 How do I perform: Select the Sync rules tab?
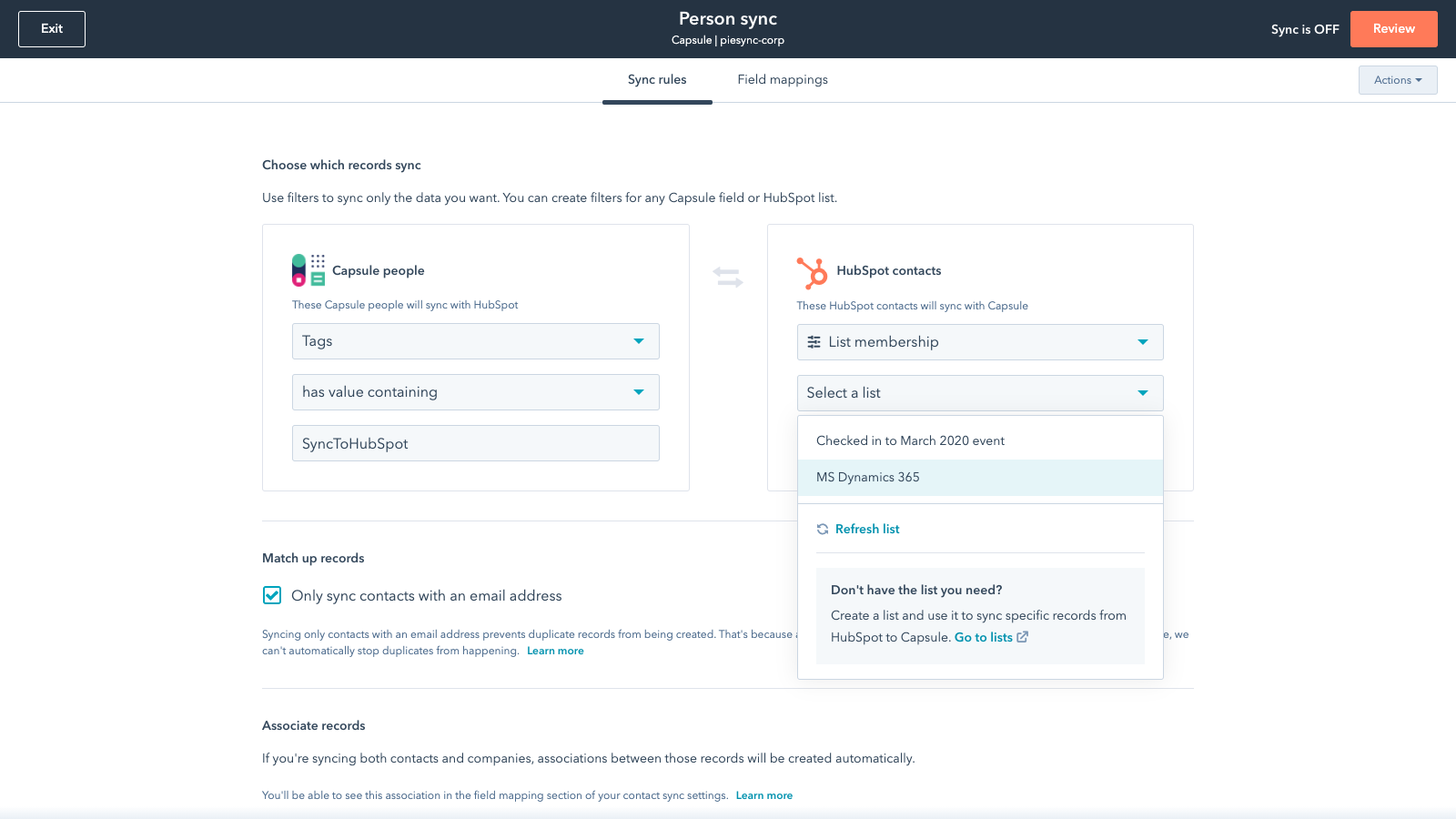tap(657, 80)
